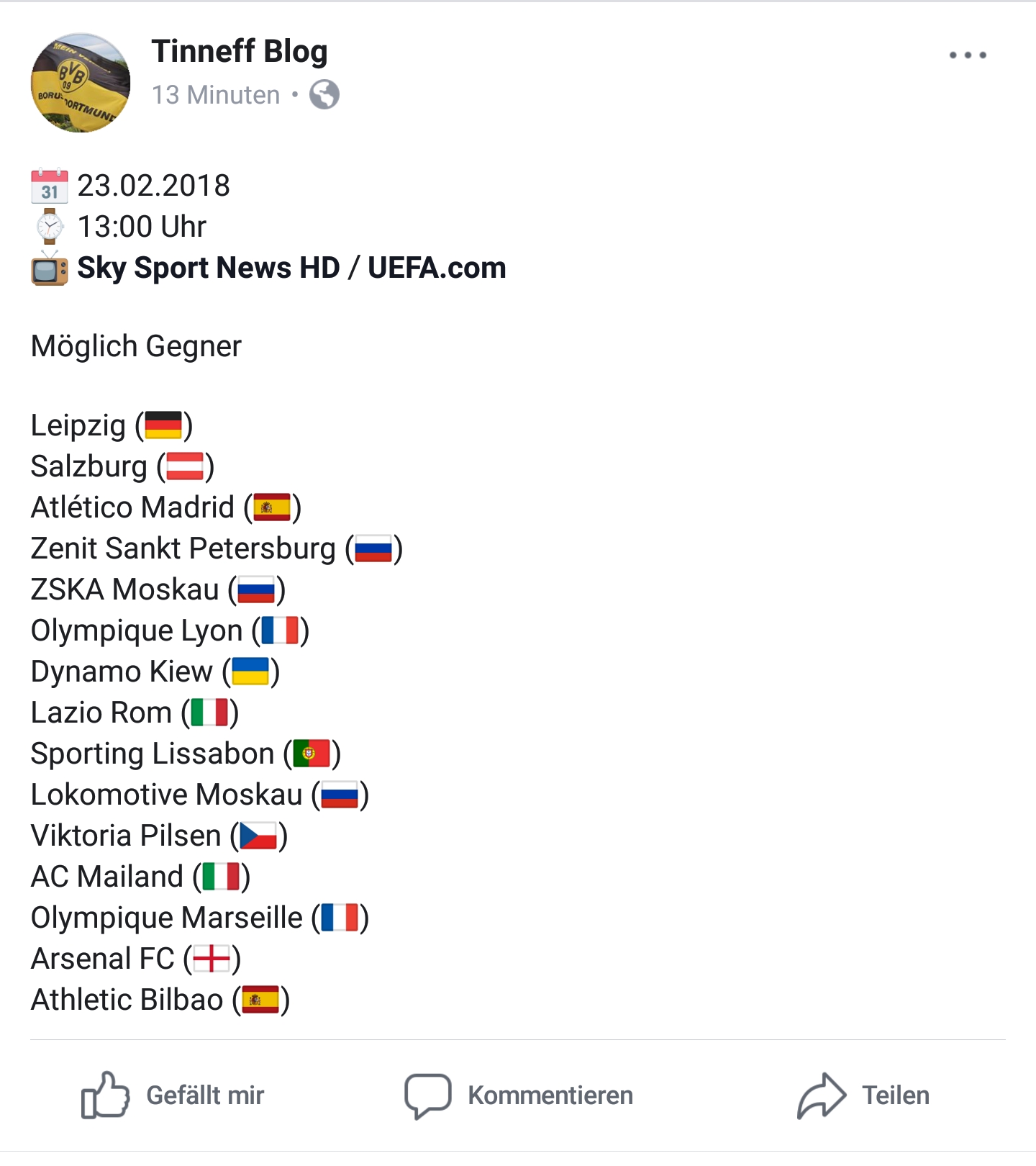This screenshot has height=1166, width=1036.
Task: Click the calendar emoji before the date
Action: point(50,186)
